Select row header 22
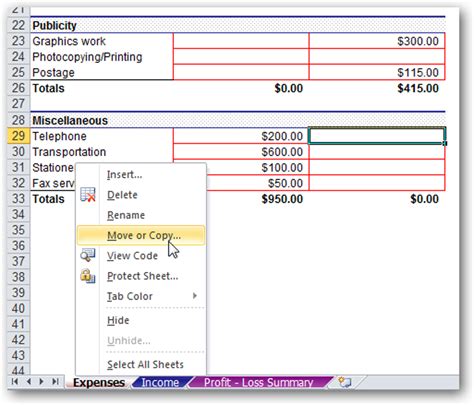 (x=19, y=25)
